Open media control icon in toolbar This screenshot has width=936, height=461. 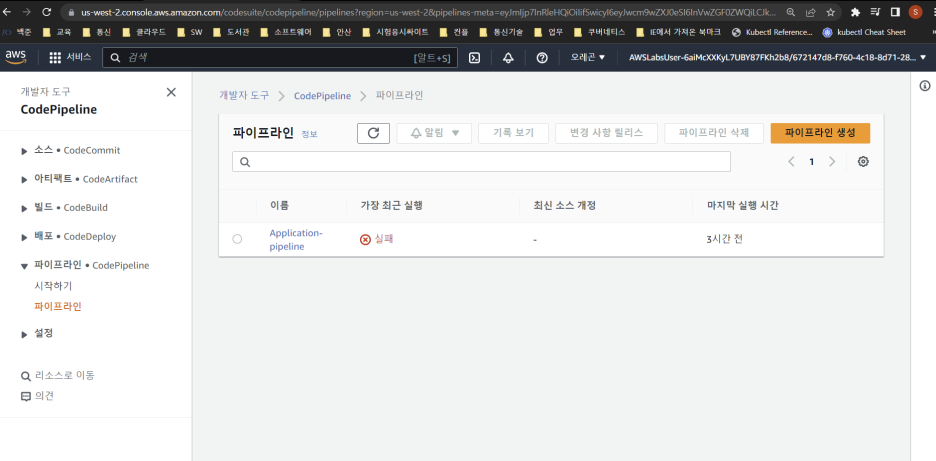point(875,12)
